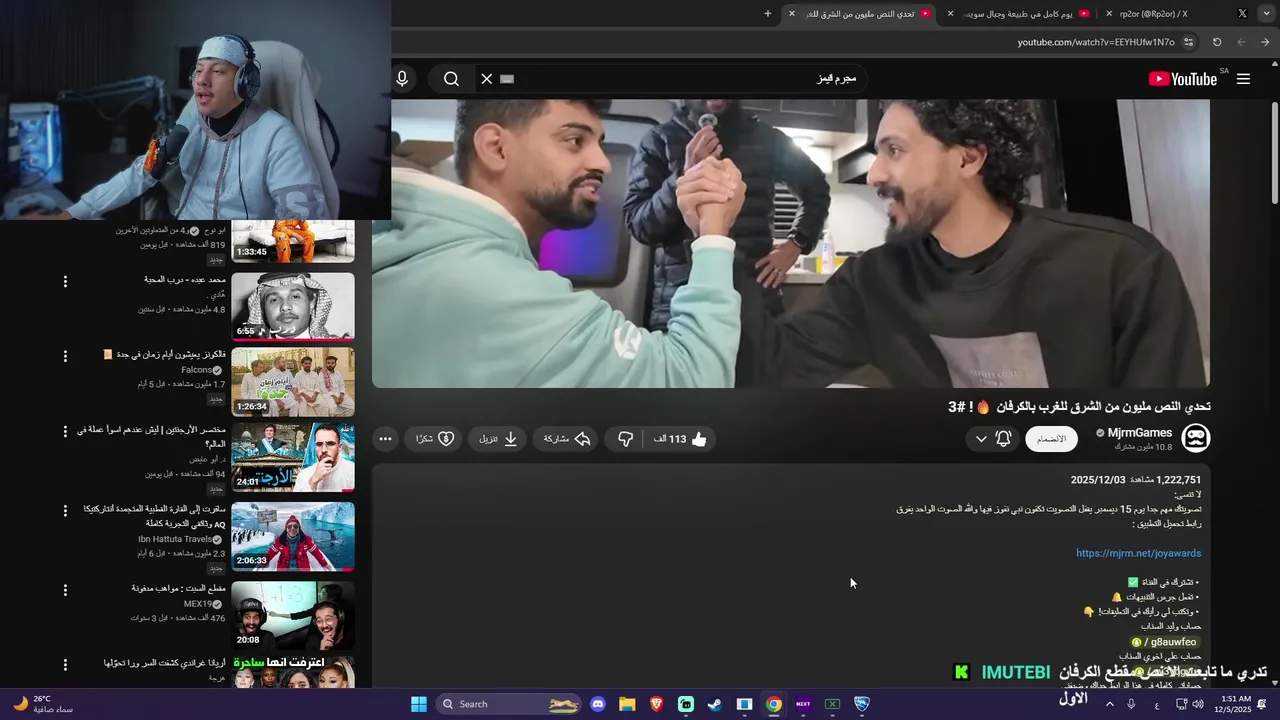Open options menu for Falcons video

[65, 356]
